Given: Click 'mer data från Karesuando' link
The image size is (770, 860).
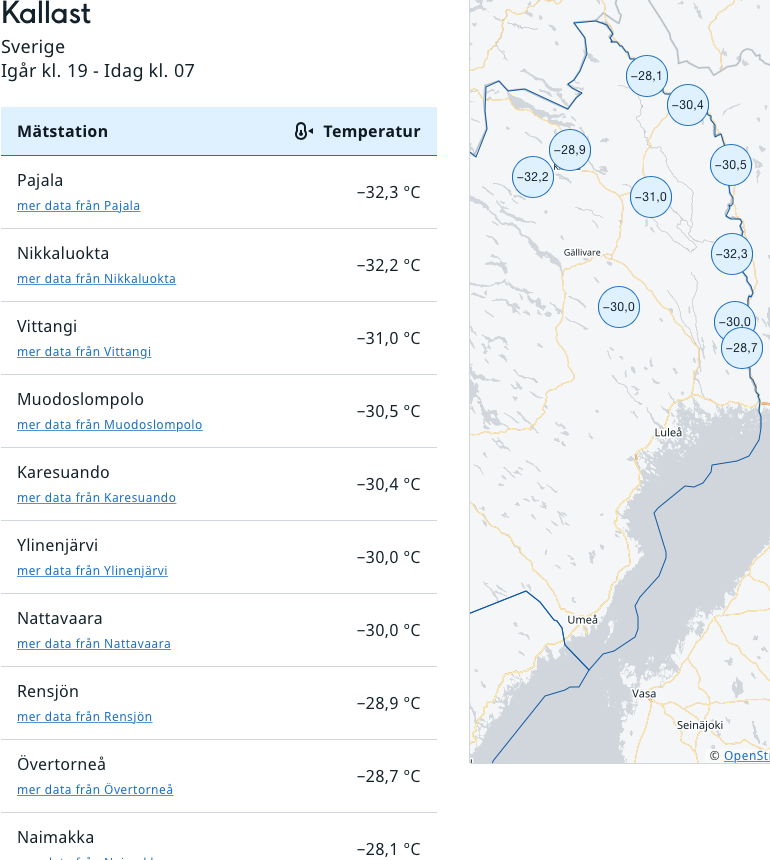Looking at the screenshot, I should coord(96,498).
